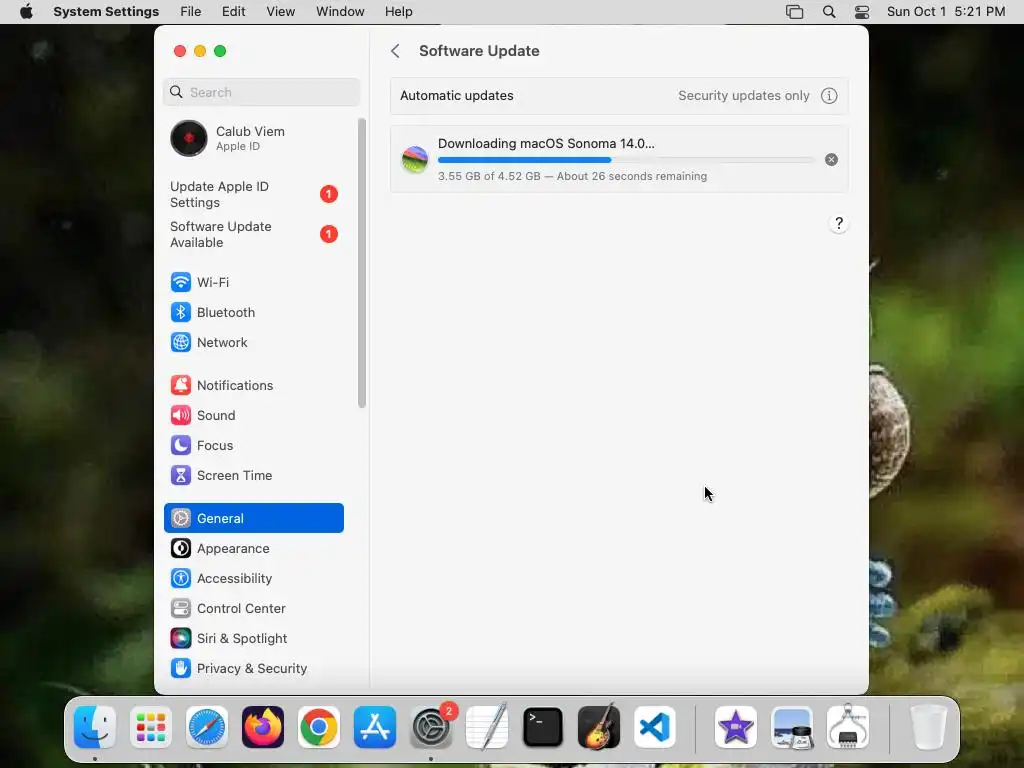
Task: Open iMovie from the Dock
Action: (x=735, y=727)
